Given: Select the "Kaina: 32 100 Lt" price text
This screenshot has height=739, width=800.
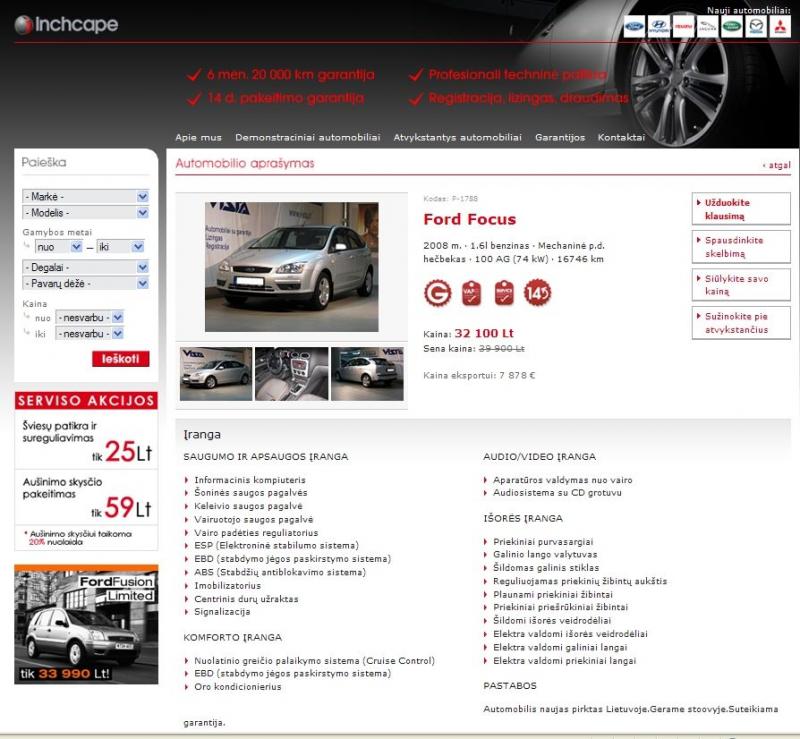Looking at the screenshot, I should [468, 333].
